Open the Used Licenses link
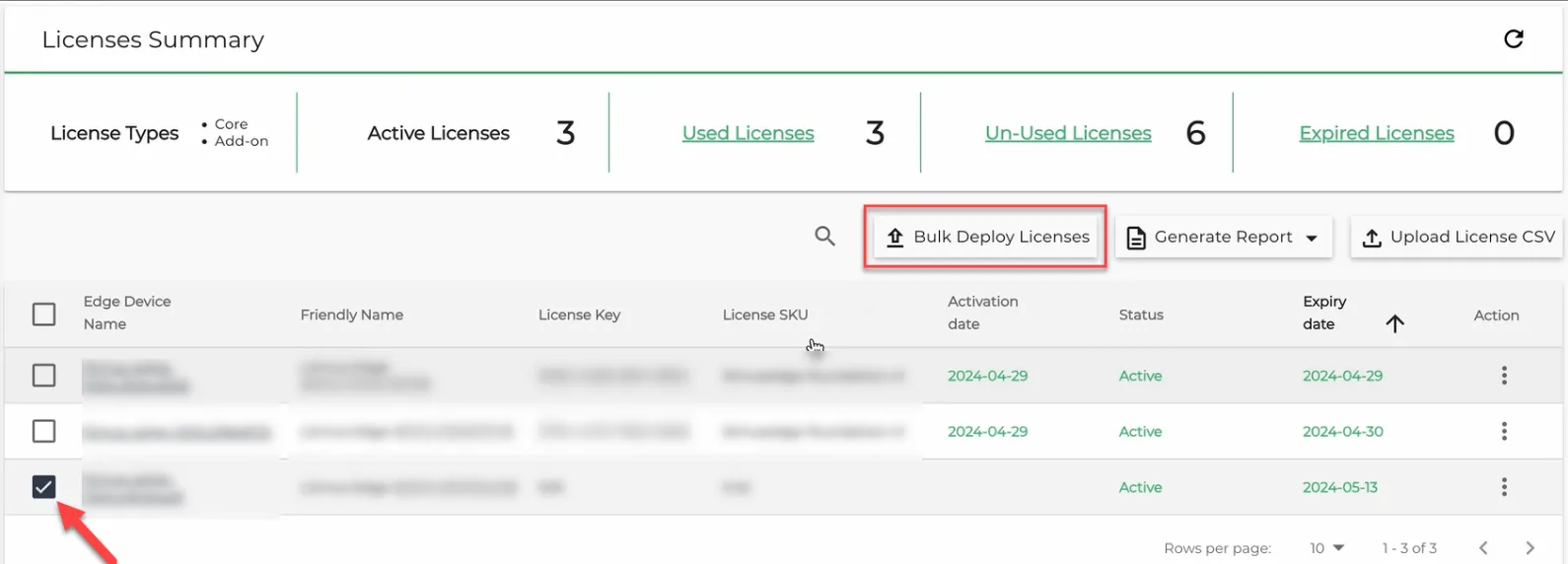Screen dimensions: 1568x564 748,133
